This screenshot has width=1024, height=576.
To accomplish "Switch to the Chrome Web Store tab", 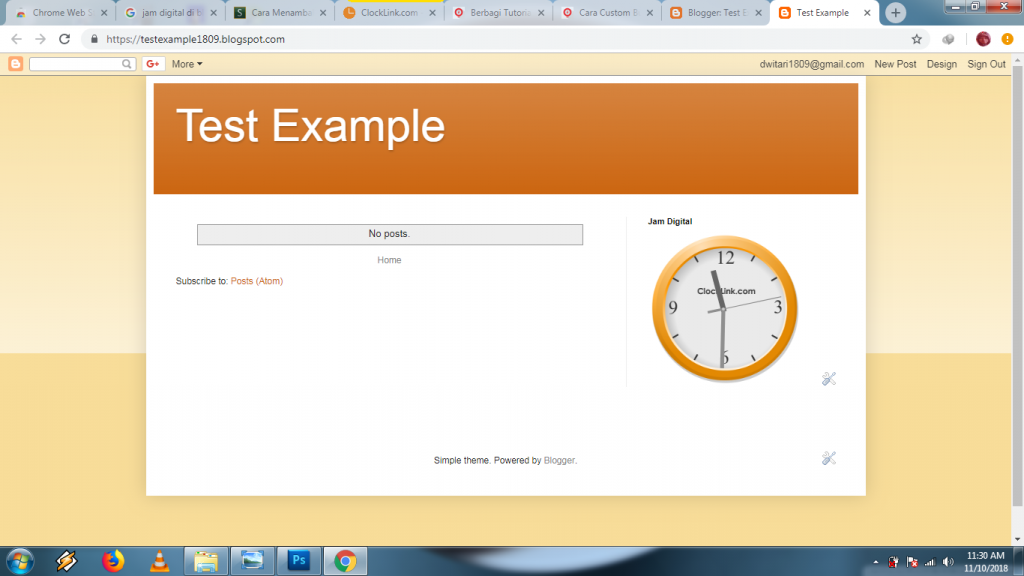I will tap(60, 12).
